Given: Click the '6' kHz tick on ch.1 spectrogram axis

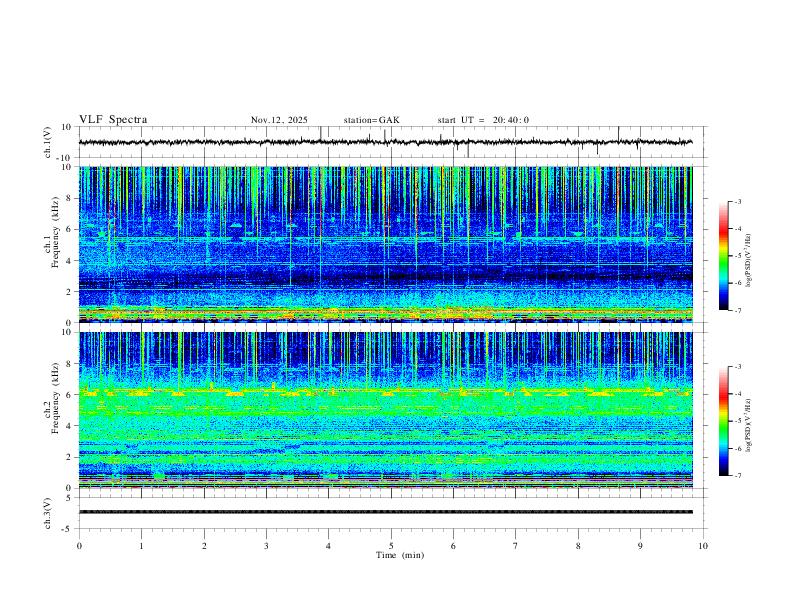Looking at the screenshot, I should pyautogui.click(x=70, y=229).
